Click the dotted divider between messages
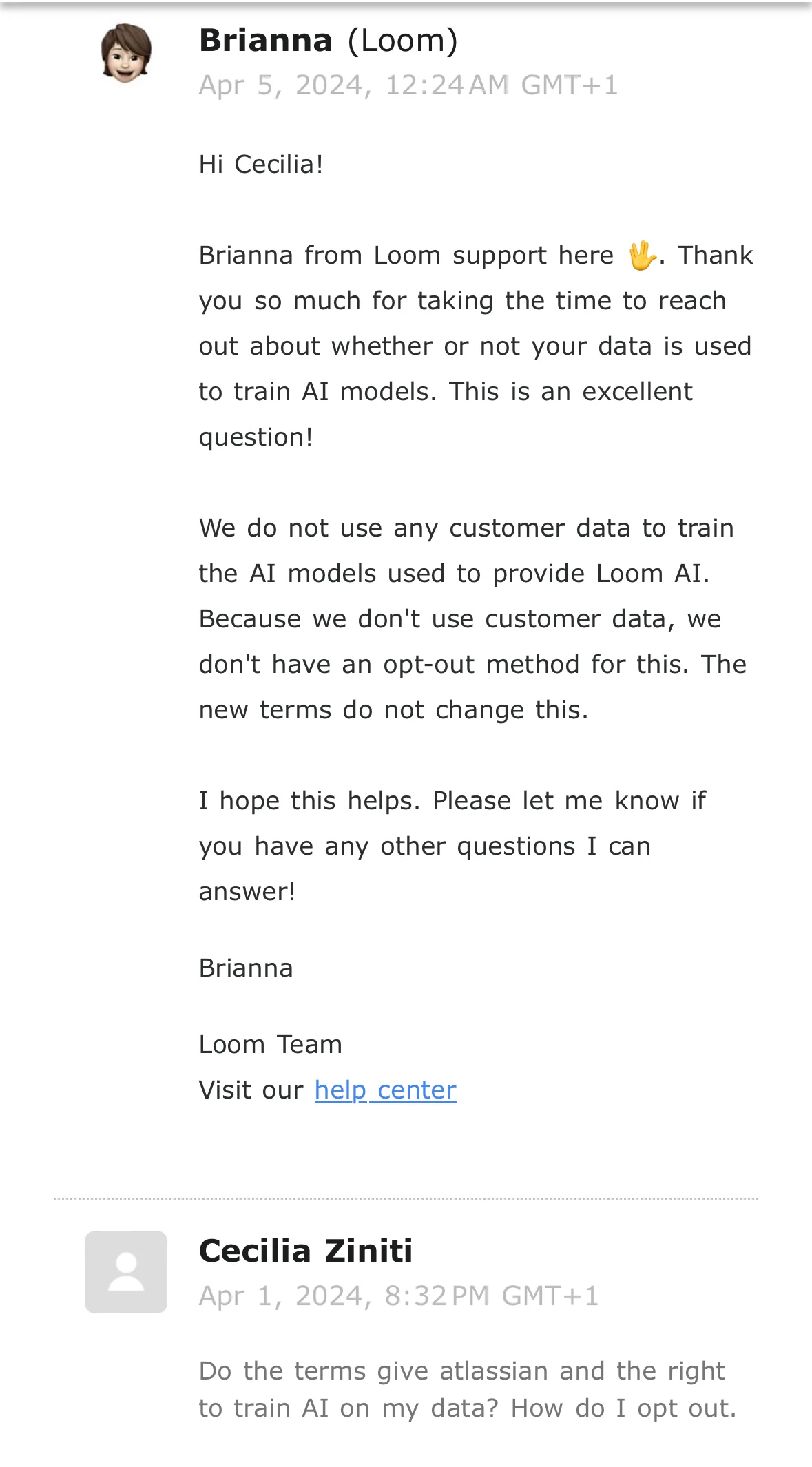The width and height of the screenshot is (812, 1467). pyautogui.click(x=406, y=1198)
